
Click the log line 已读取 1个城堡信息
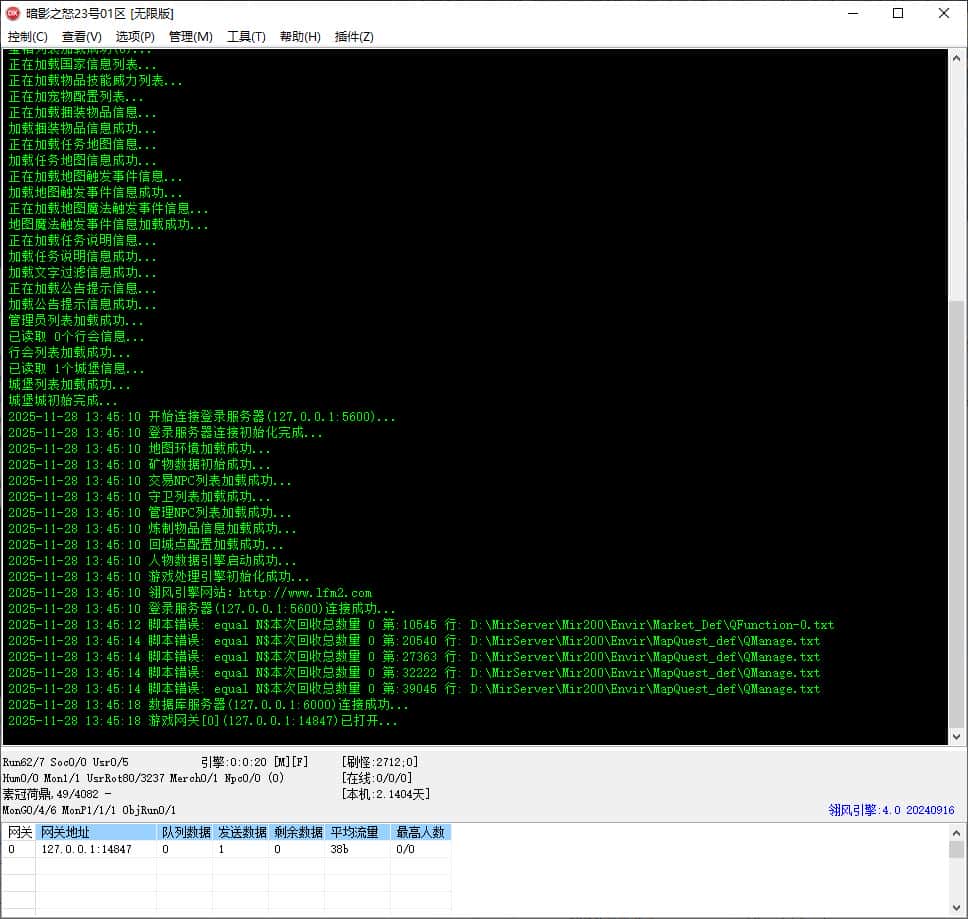click(x=76, y=368)
